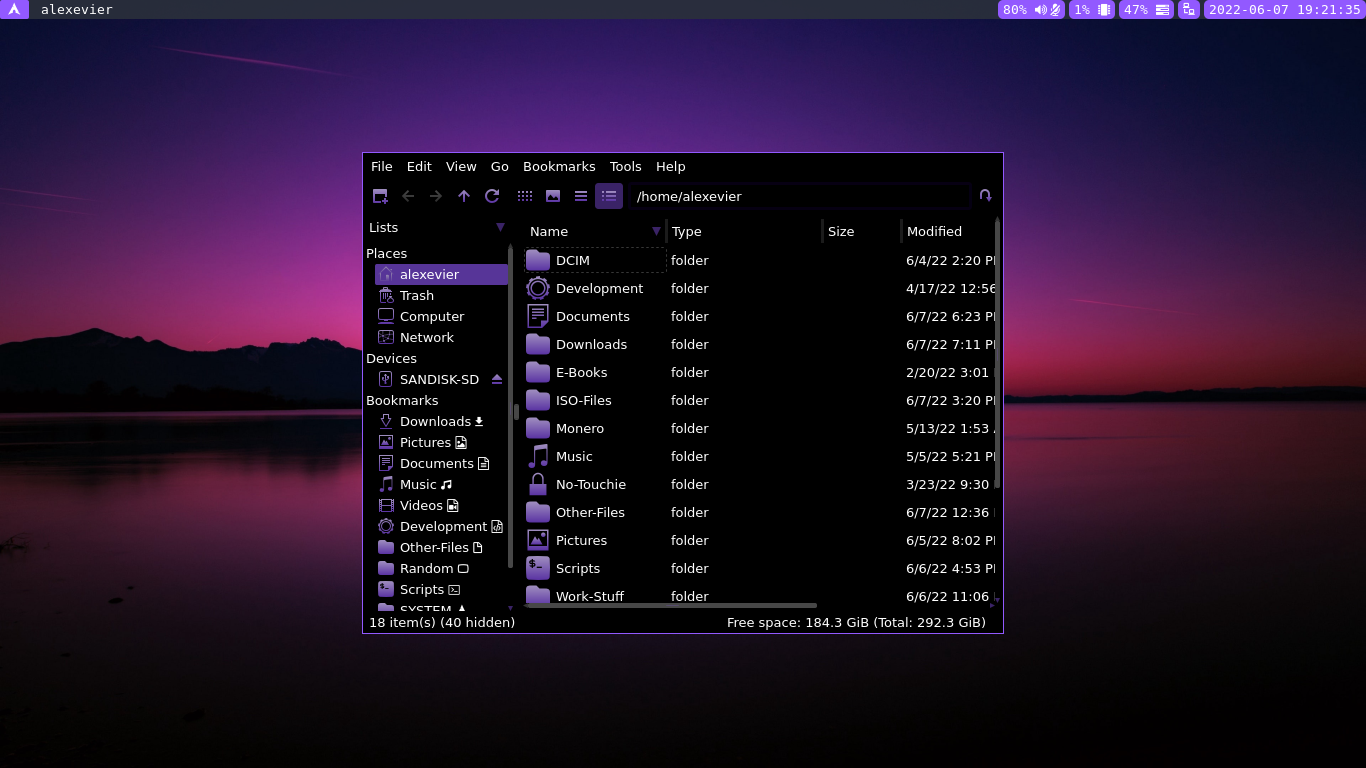
Task: Open the Help menu
Action: 671,166
